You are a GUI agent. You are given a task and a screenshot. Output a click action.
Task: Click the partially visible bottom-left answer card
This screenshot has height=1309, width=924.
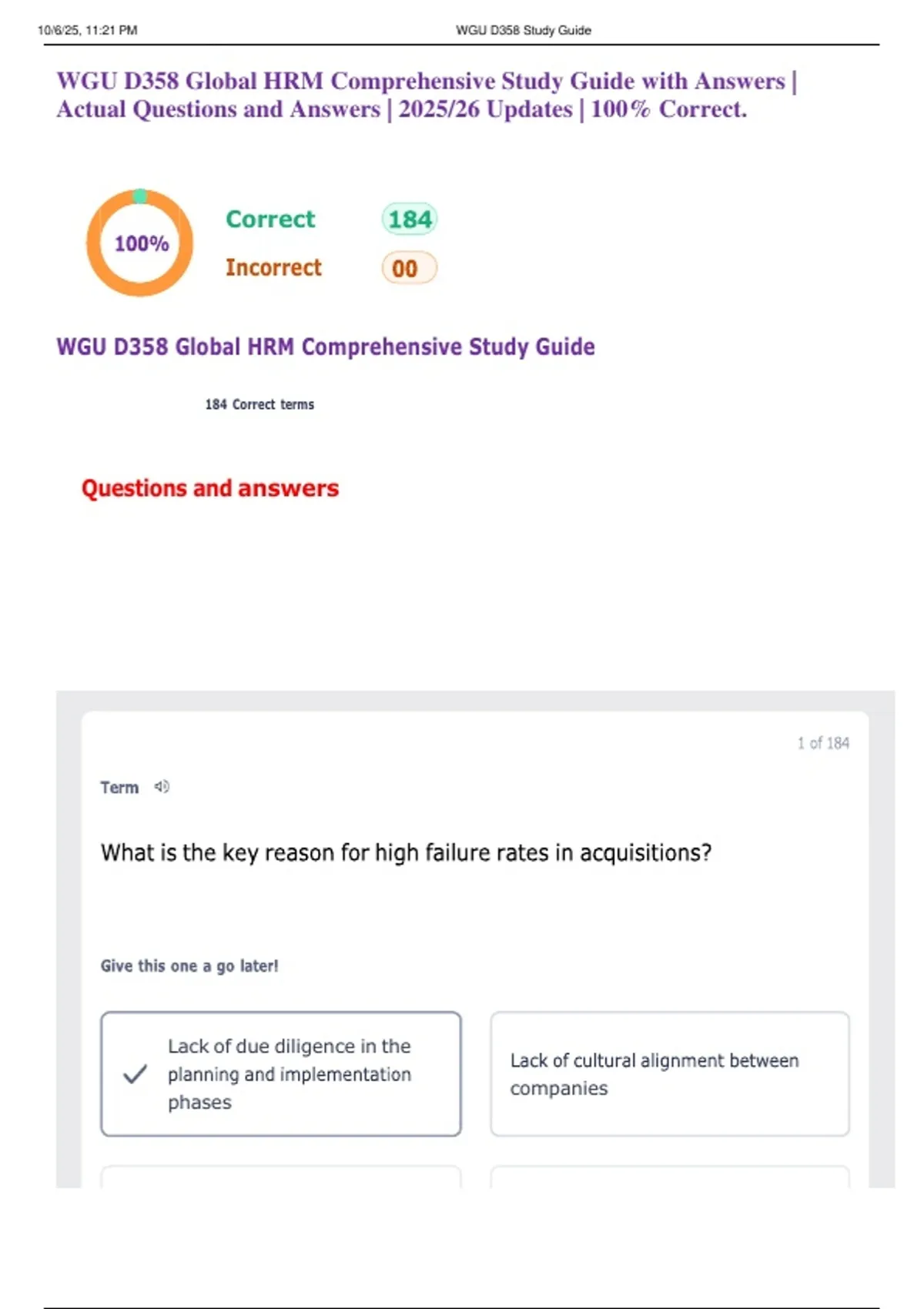click(x=280, y=1177)
